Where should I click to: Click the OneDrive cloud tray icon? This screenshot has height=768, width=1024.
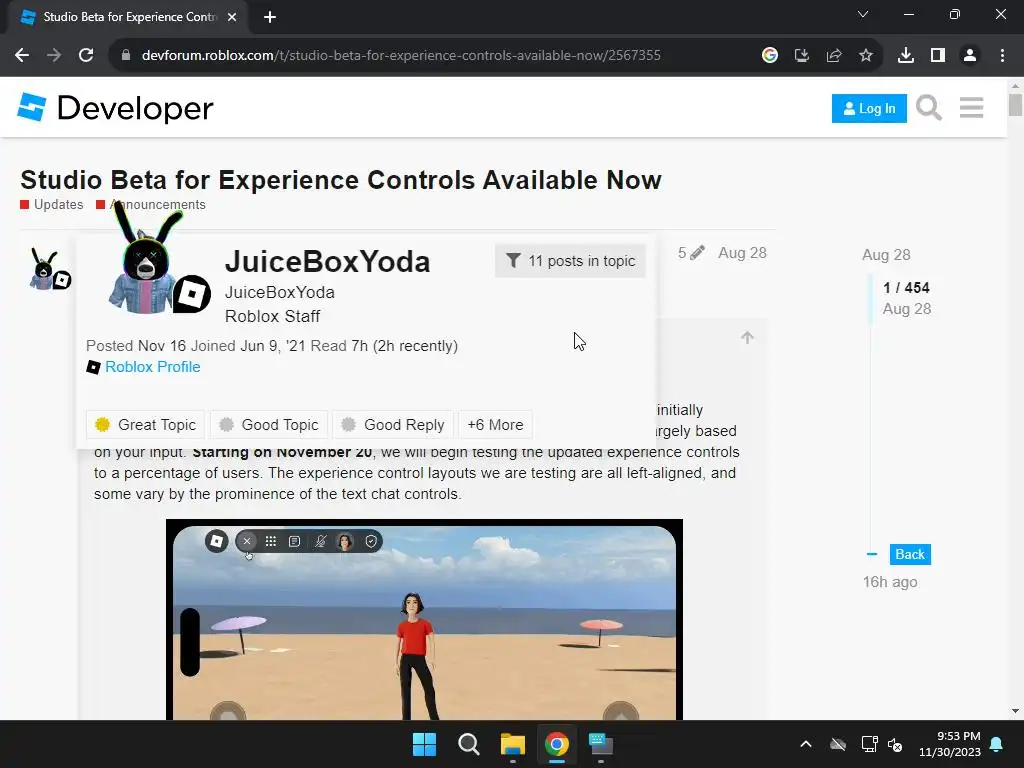(x=838, y=744)
